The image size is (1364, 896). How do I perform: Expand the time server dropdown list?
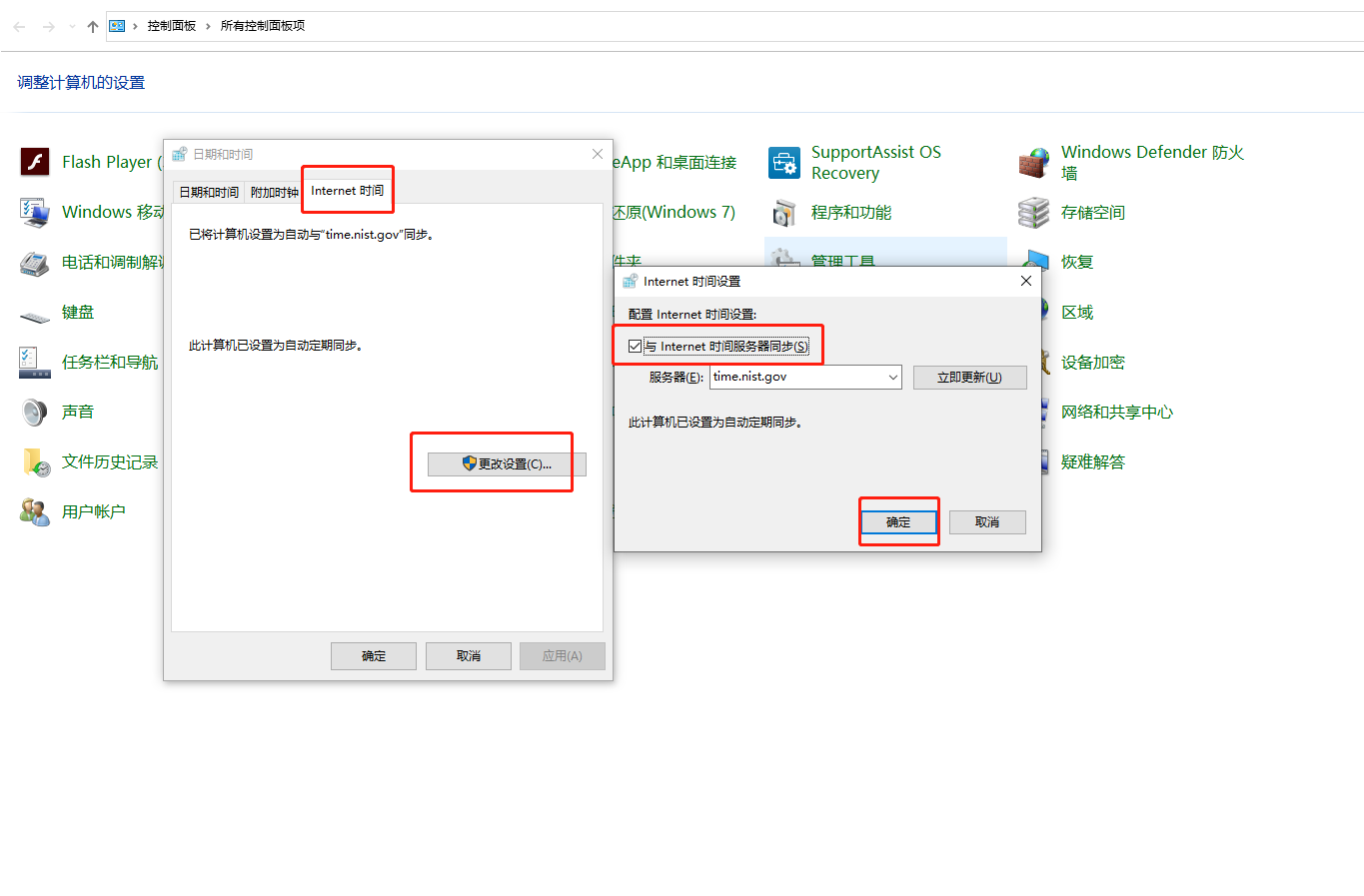pyautogui.click(x=892, y=378)
